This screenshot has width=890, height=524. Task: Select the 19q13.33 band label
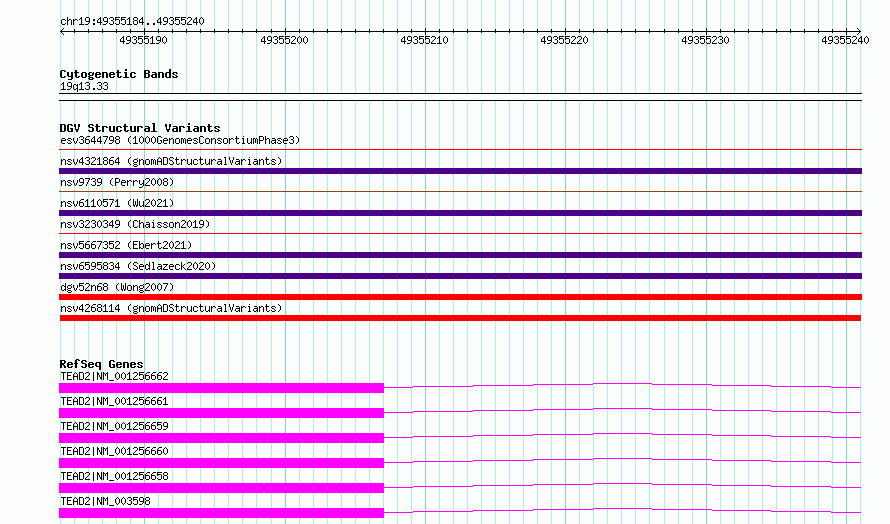(84, 86)
